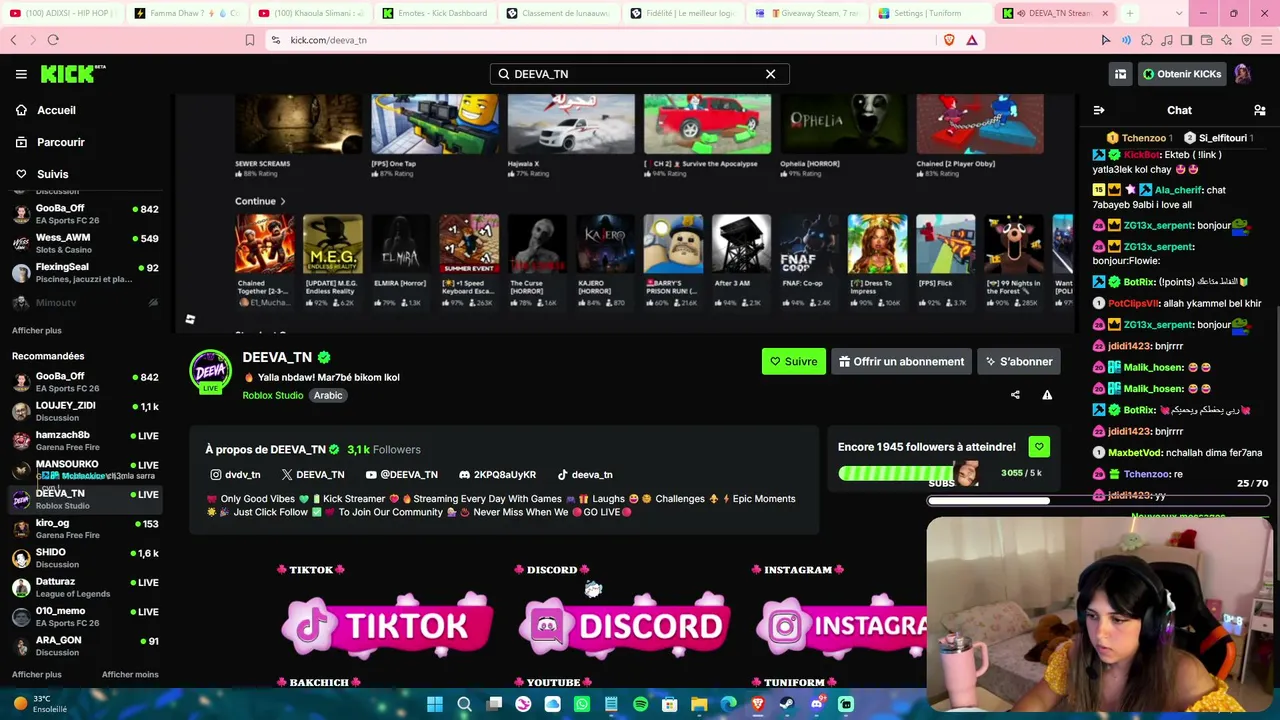Screen dimensions: 1280x720
Task: Open a new browser tab with plus
Action: point(1130,13)
